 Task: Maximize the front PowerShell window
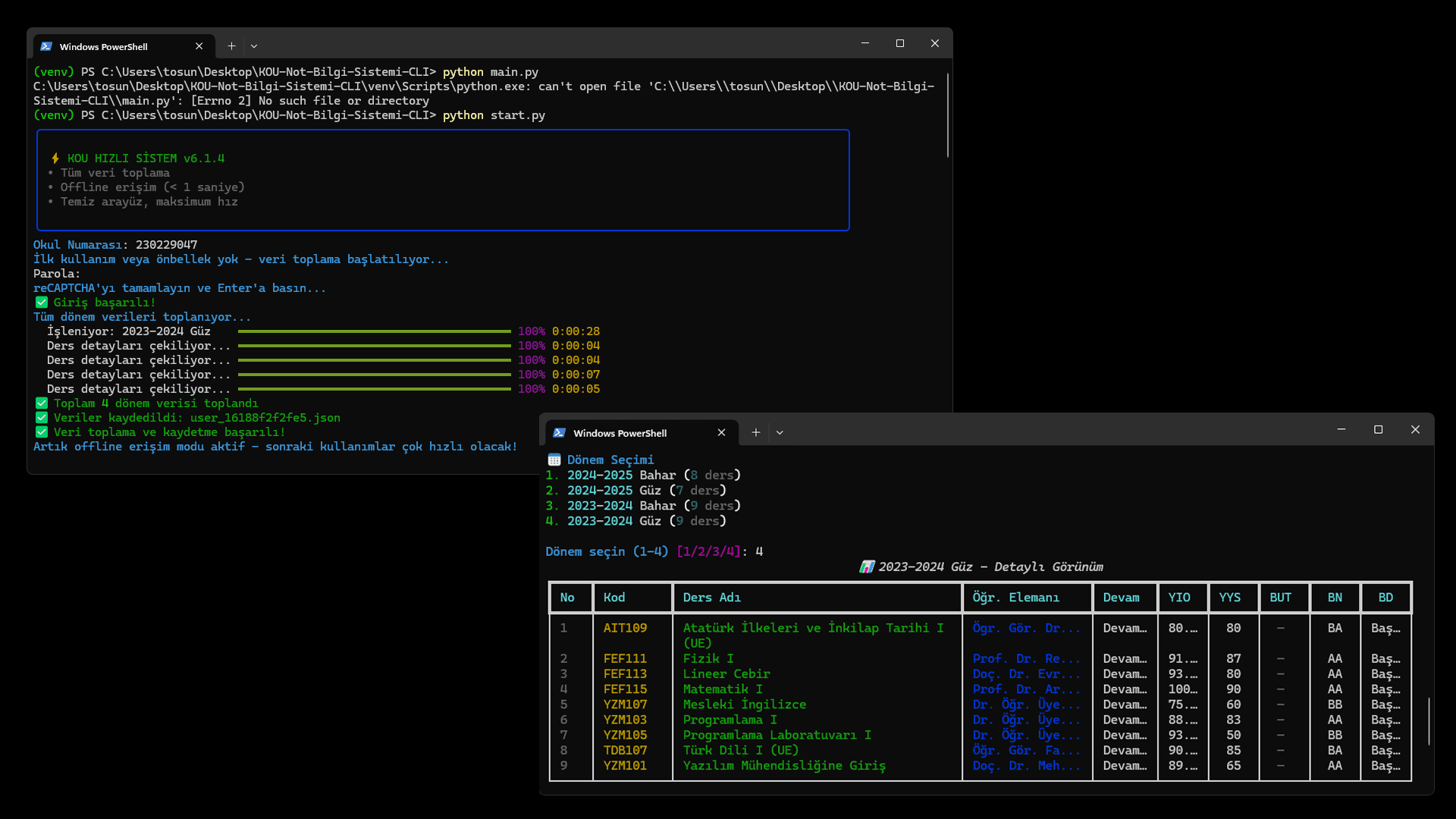(1379, 429)
